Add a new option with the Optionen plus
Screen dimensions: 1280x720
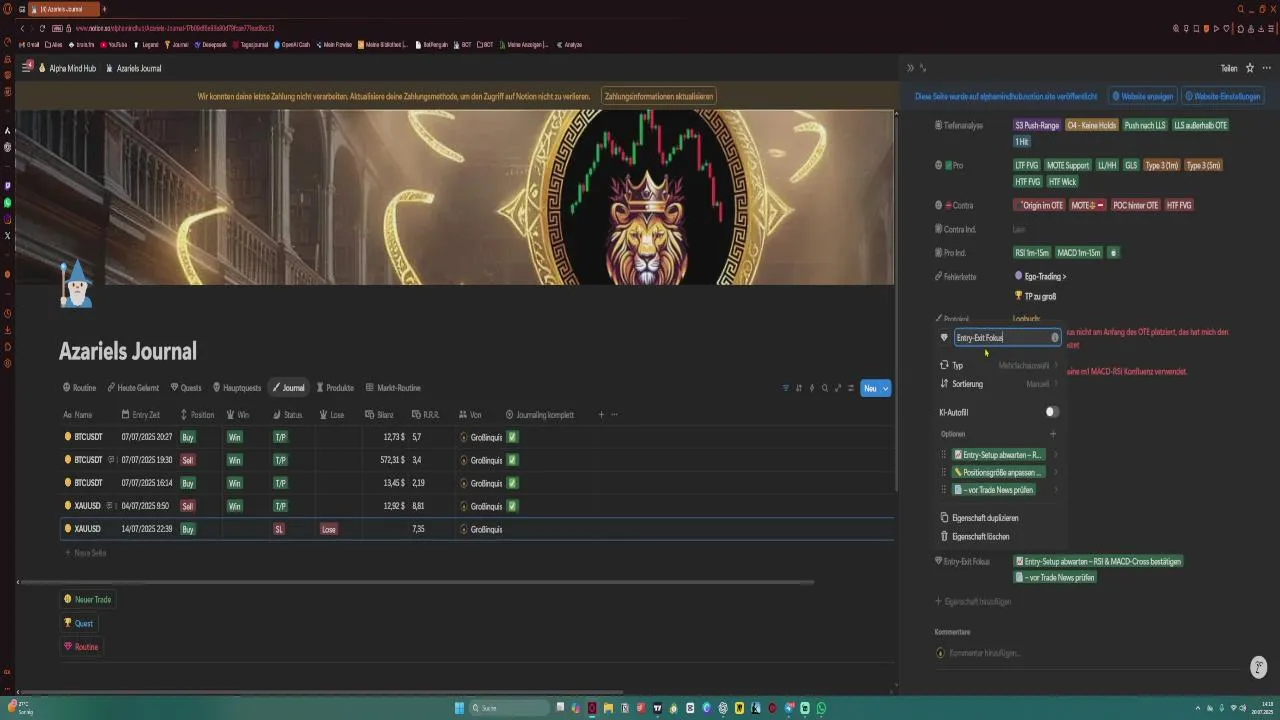coord(1053,434)
